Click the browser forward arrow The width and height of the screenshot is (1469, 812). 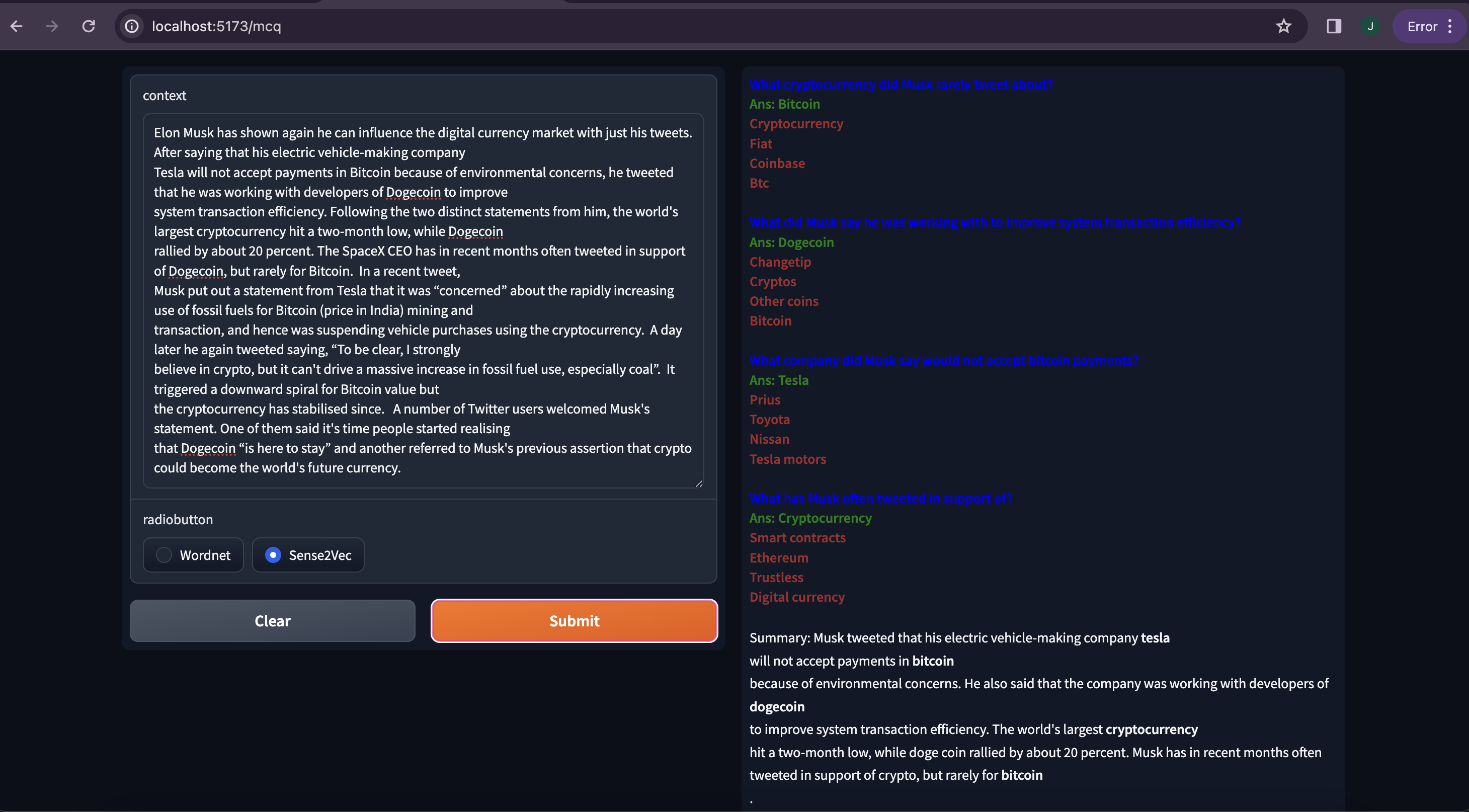pyautogui.click(x=52, y=26)
